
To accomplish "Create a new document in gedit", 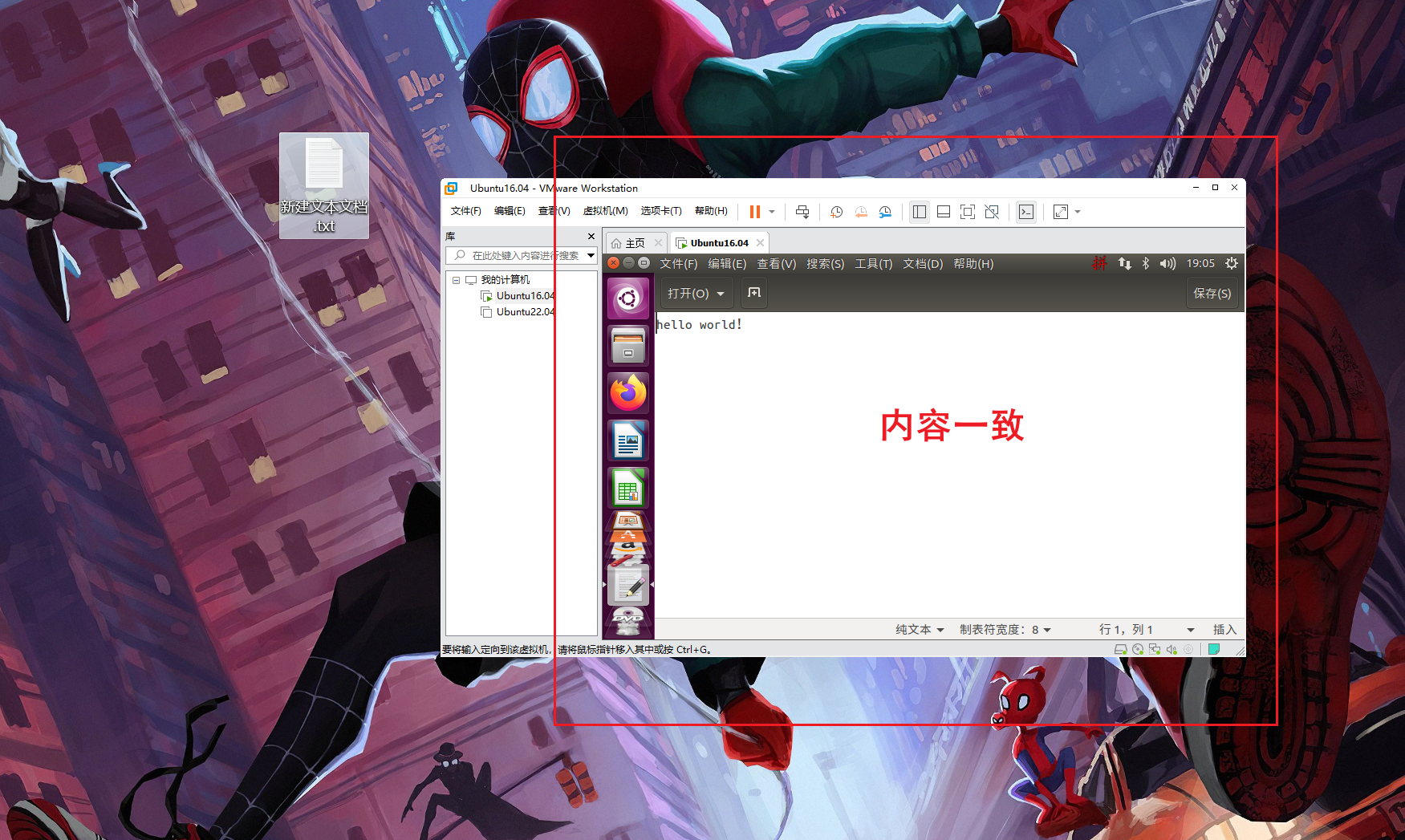I will click(x=754, y=293).
